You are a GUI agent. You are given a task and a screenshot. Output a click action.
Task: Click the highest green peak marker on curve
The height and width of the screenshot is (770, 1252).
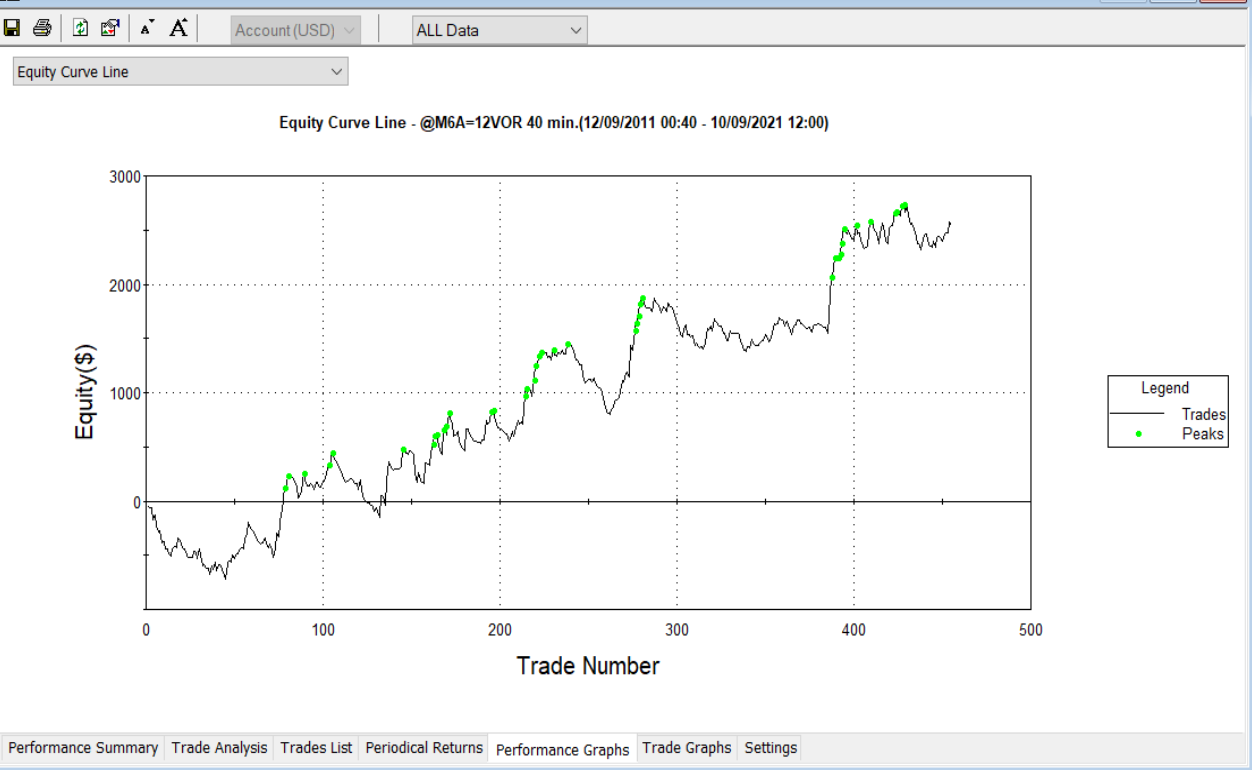(x=904, y=206)
